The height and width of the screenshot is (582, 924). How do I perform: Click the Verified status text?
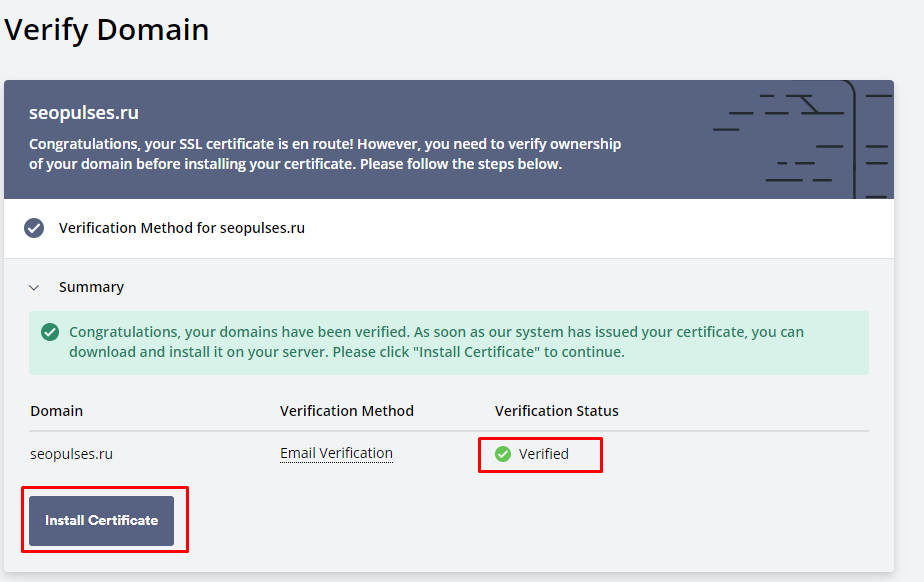click(x=543, y=454)
